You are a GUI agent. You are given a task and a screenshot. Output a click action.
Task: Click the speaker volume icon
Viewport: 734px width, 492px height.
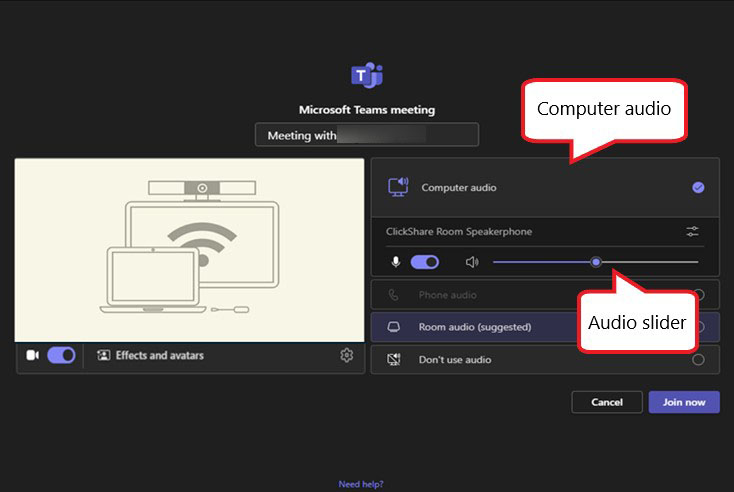click(x=472, y=262)
